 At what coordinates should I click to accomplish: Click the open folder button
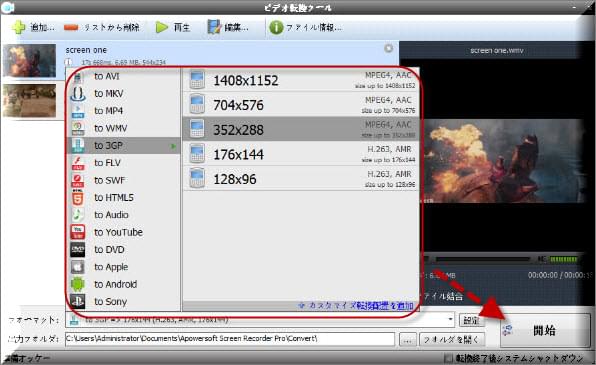[x=452, y=339]
